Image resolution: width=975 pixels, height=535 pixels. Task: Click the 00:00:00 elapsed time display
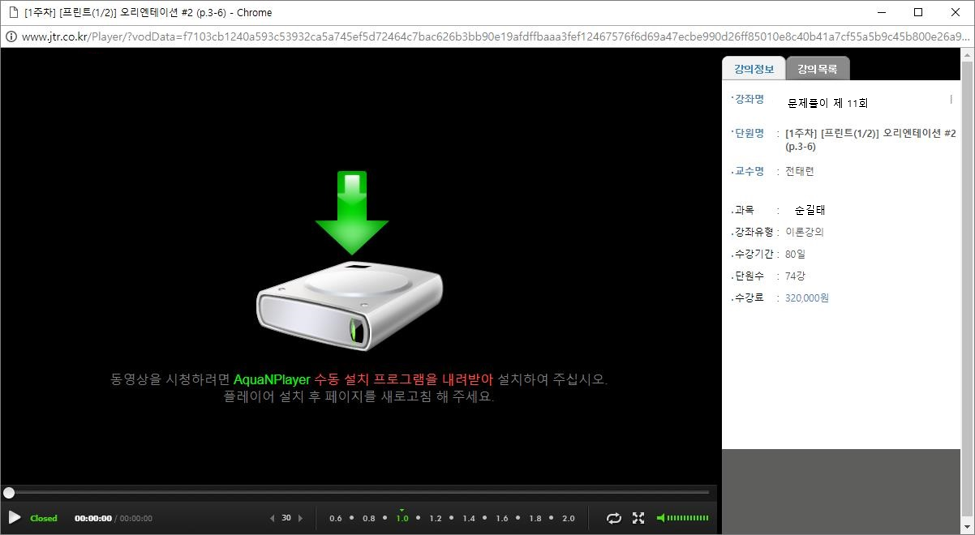(93, 518)
